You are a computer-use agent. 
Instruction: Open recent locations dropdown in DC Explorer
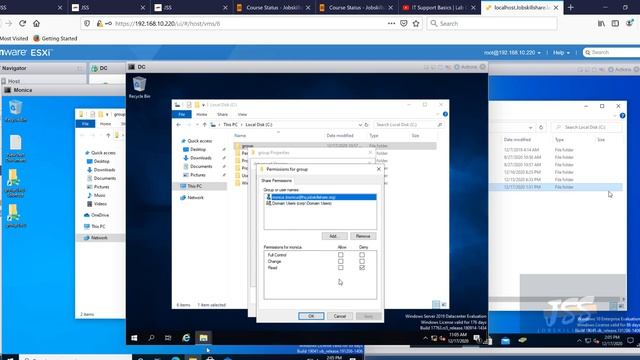(x=197, y=124)
